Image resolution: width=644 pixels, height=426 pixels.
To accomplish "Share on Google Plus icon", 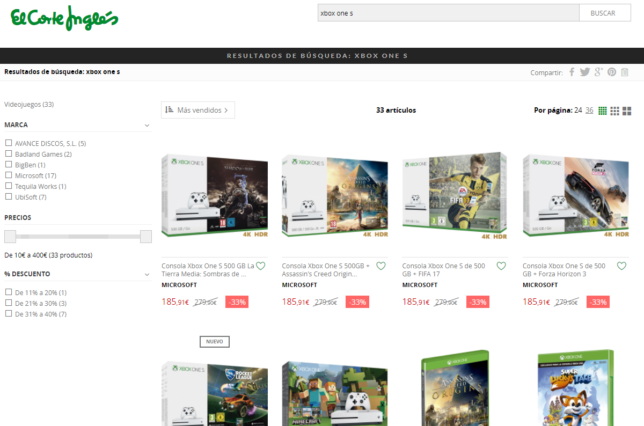I will tap(599, 72).
